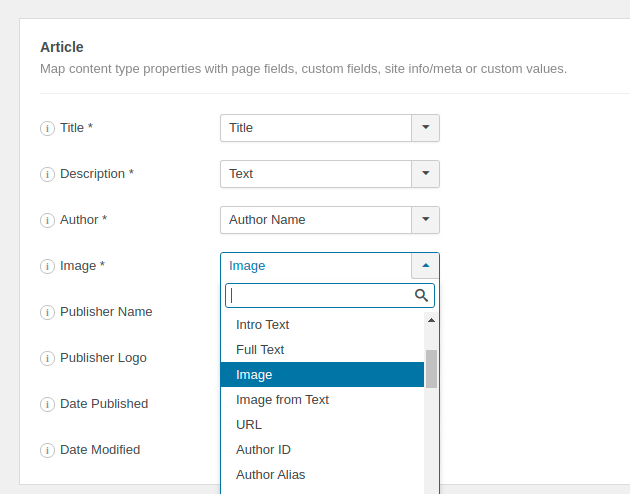This screenshot has width=630, height=494.
Task: Click the scroll up arrow in dropdown list
Action: click(x=431, y=320)
